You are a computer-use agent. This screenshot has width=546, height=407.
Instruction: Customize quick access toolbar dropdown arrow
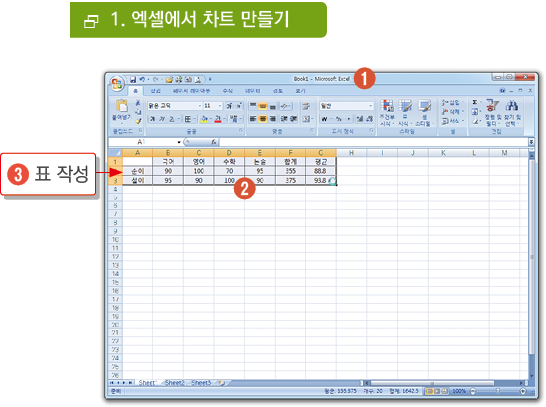coord(210,80)
